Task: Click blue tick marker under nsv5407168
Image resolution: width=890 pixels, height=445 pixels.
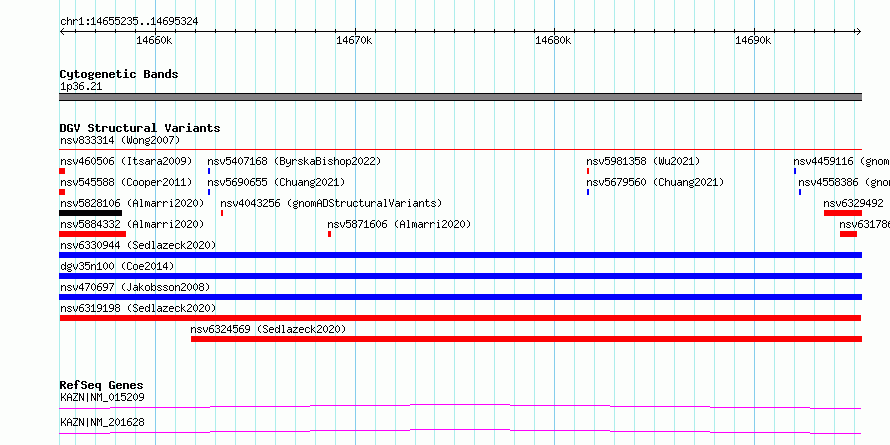Action: point(209,171)
